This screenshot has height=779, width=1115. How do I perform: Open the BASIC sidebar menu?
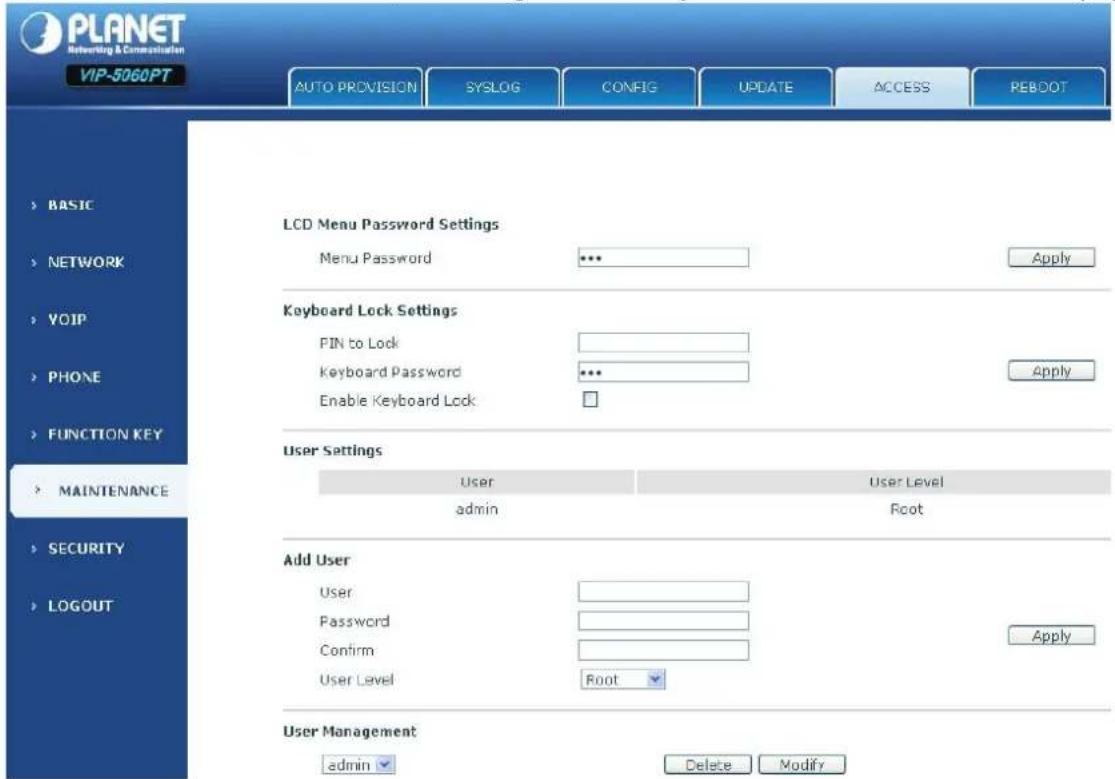tap(70, 205)
